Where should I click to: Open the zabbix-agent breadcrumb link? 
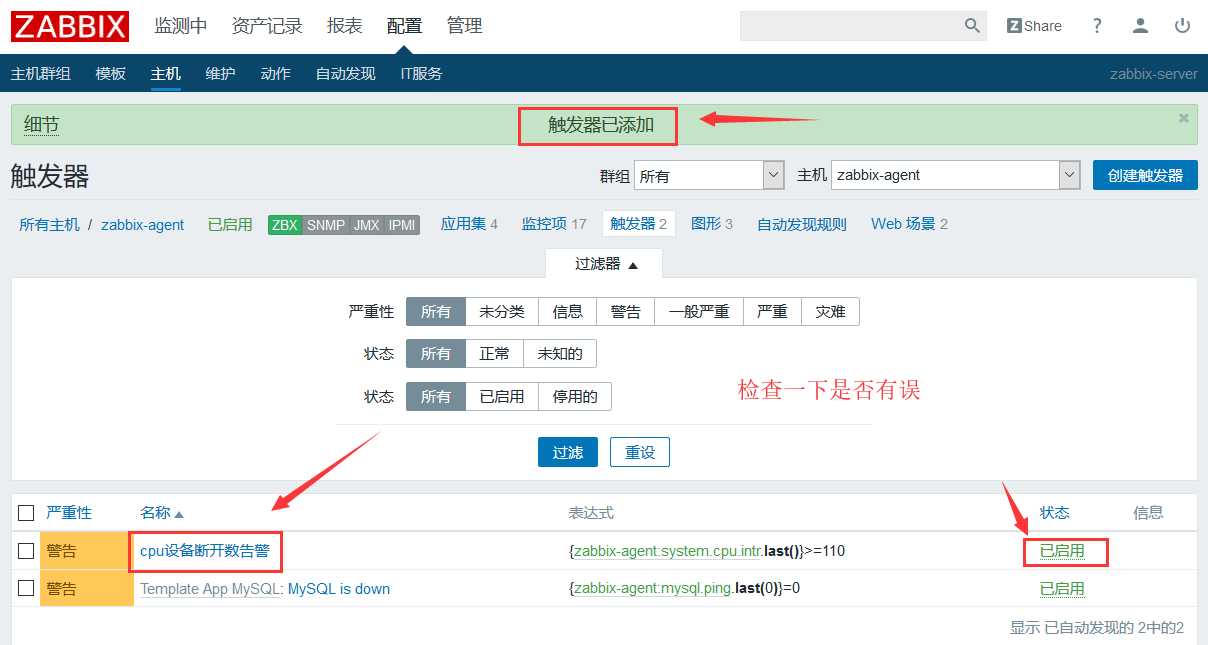click(143, 225)
